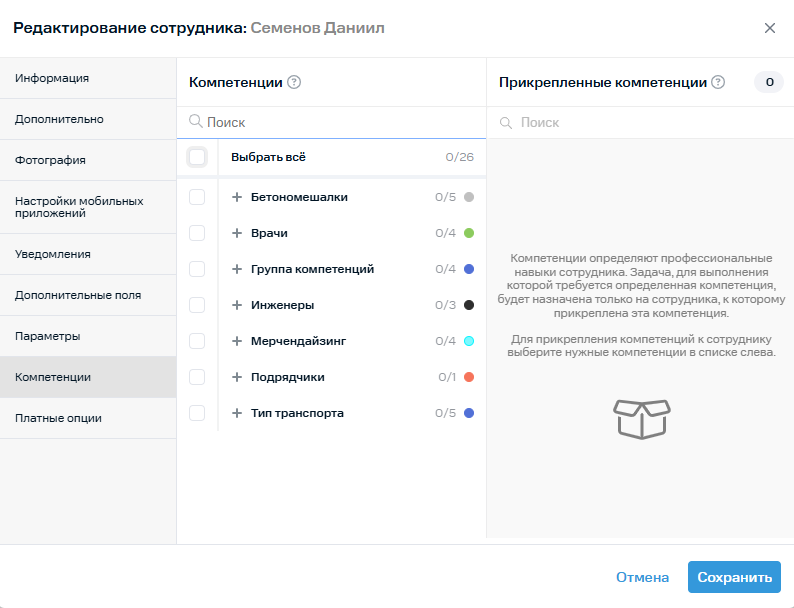
Task: Click the magnifier icon in right search
Action: tap(506, 122)
